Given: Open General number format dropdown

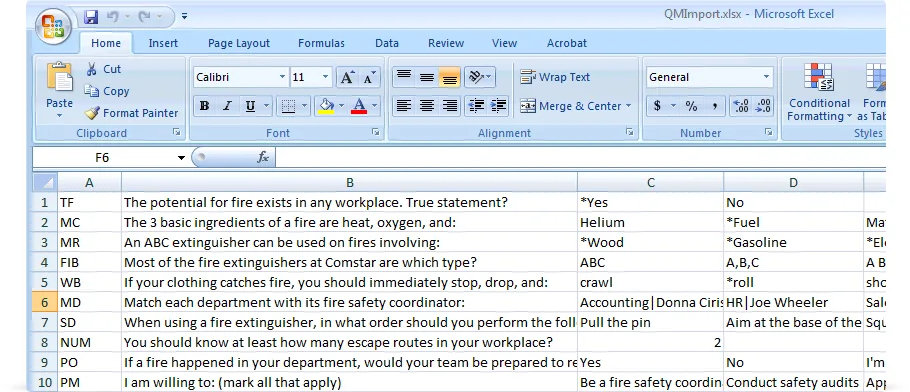Looking at the screenshot, I should tap(766, 77).
